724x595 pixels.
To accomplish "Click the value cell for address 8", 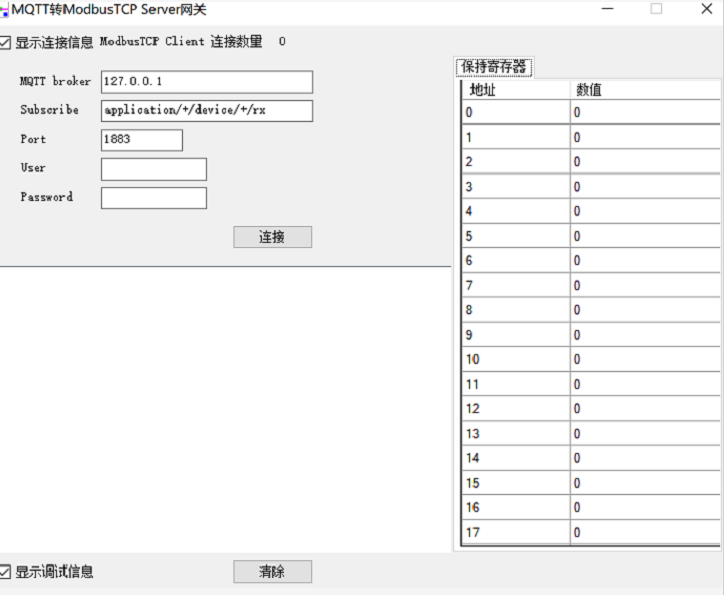I will [x=645, y=310].
